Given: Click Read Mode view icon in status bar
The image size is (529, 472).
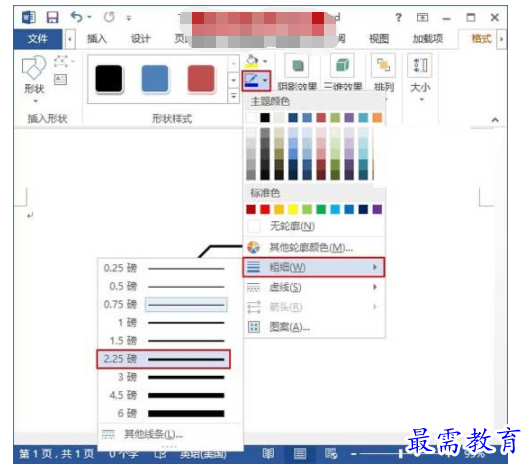Looking at the screenshot, I should 268,454.
